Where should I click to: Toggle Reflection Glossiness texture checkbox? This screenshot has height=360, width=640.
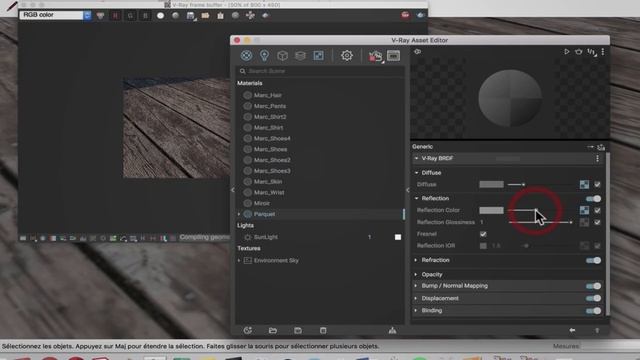pyautogui.click(x=598, y=222)
